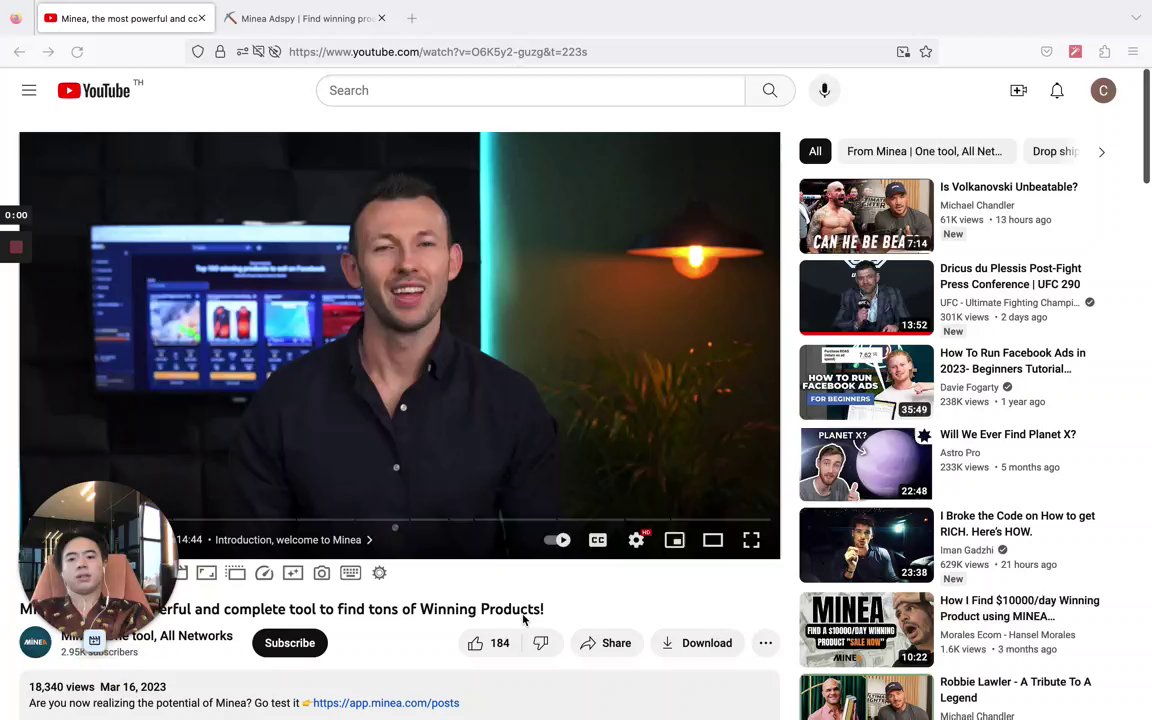Click the Download button
Screen dimensions: 1152x720
(x=696, y=643)
